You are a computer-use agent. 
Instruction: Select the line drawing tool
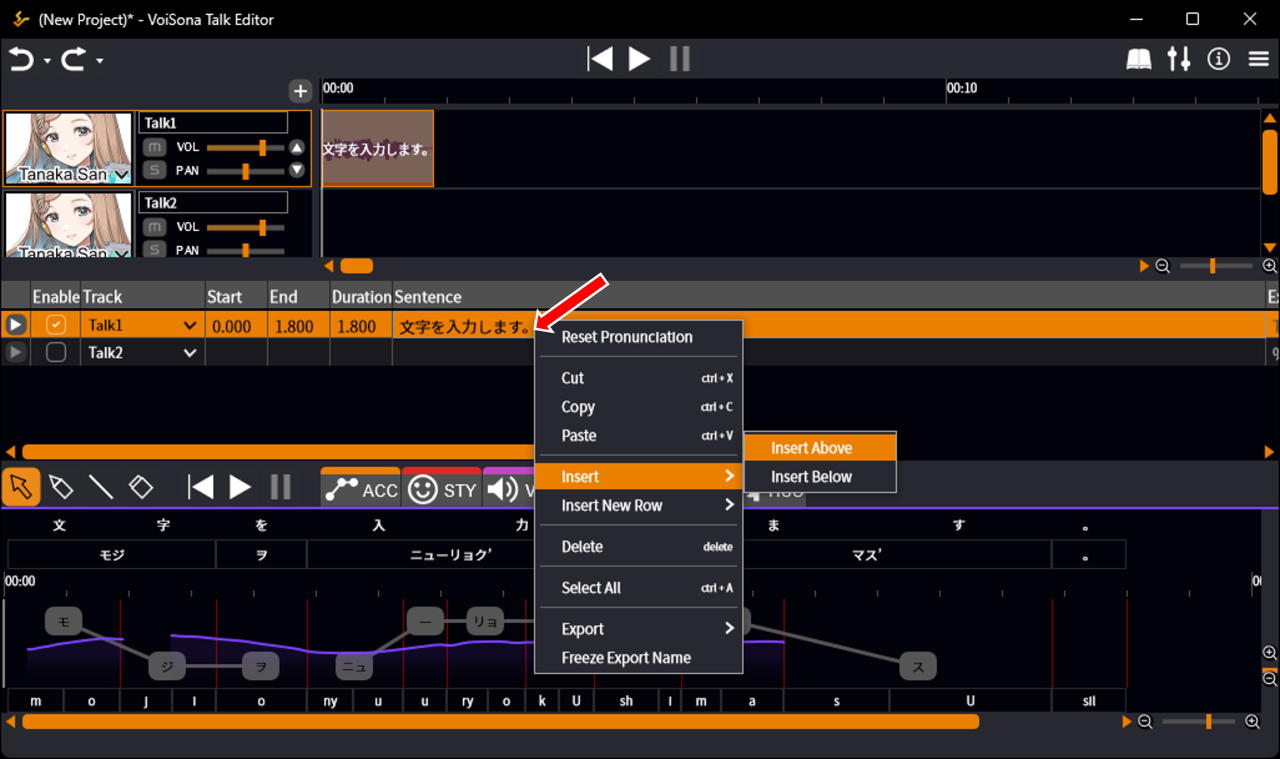pyautogui.click(x=101, y=487)
